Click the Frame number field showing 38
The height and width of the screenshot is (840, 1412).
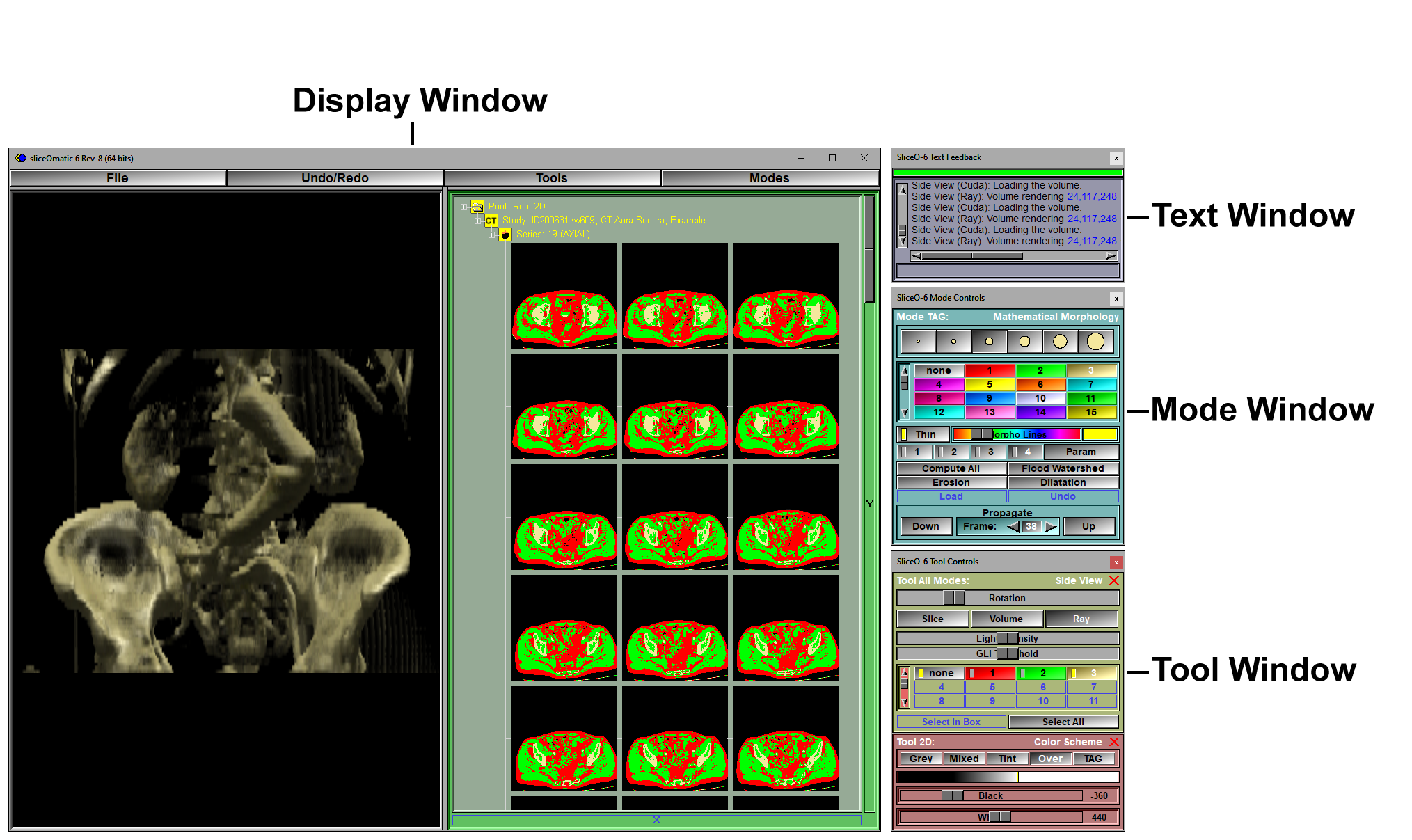(x=1032, y=527)
